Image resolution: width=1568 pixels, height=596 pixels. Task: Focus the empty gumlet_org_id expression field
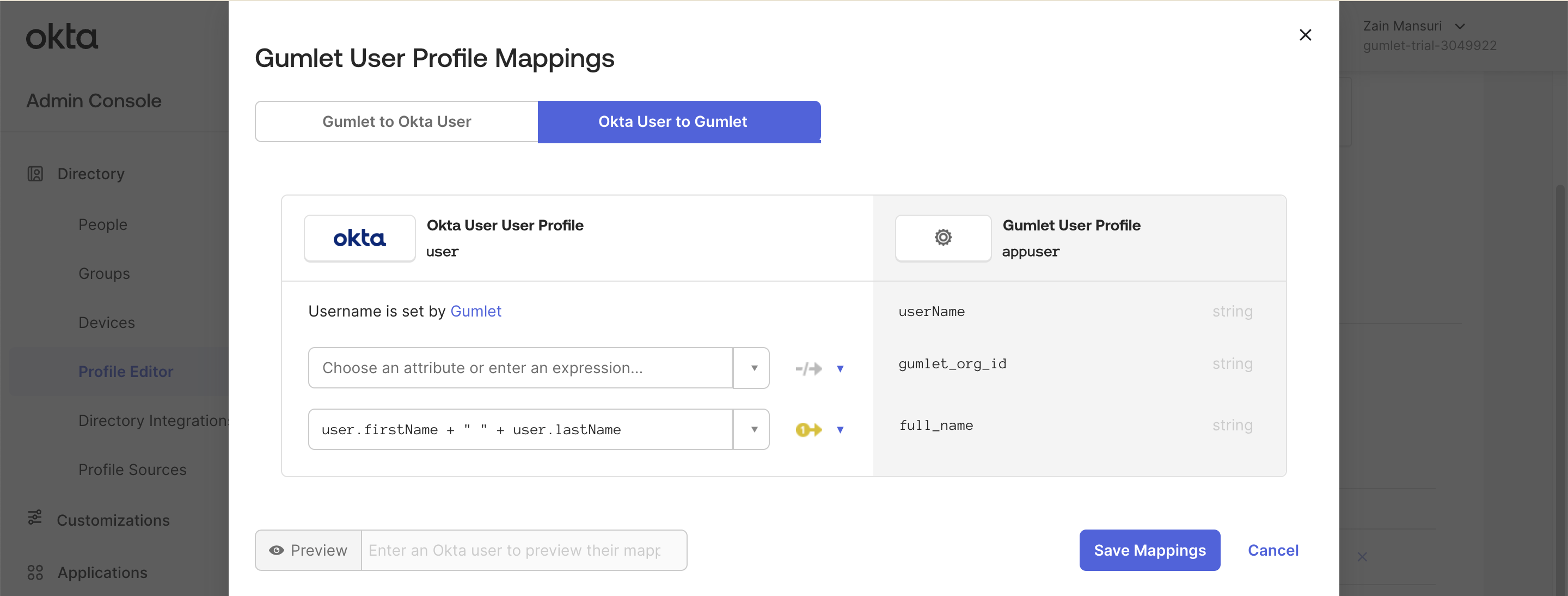point(520,368)
